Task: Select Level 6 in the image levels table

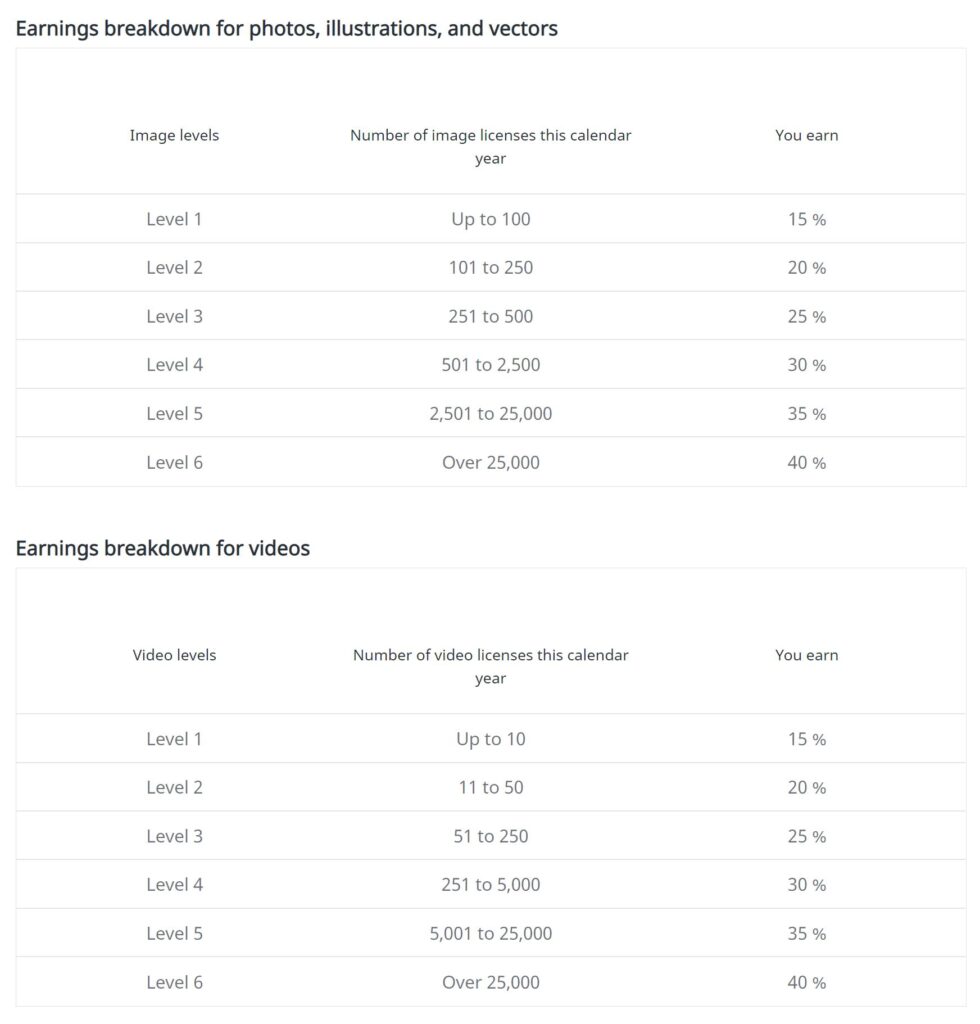Action: tap(174, 462)
